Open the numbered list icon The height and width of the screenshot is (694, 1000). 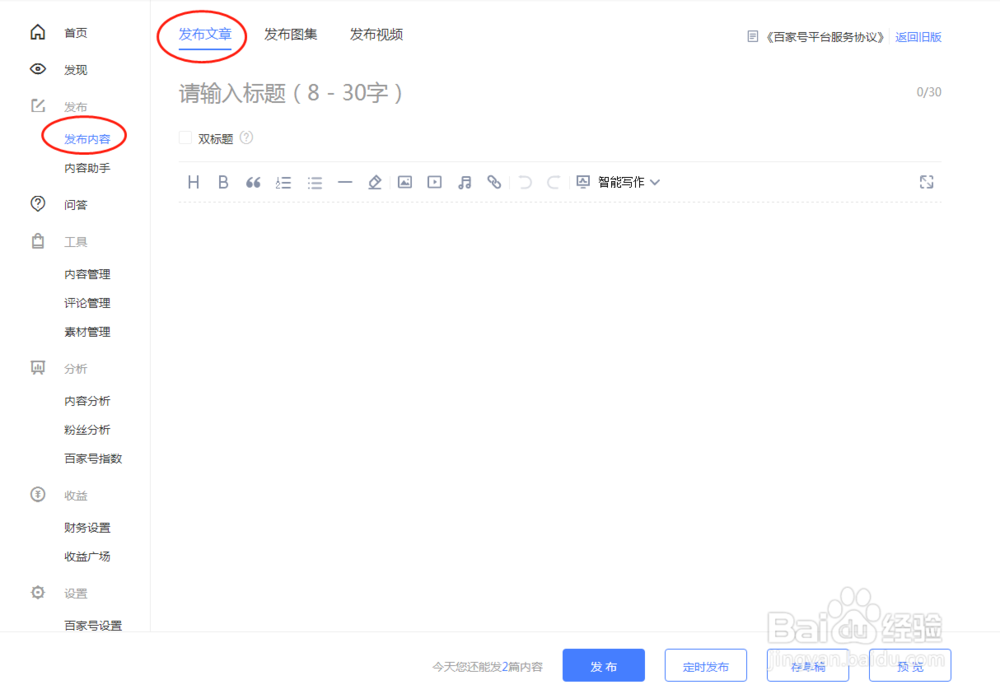coord(283,182)
